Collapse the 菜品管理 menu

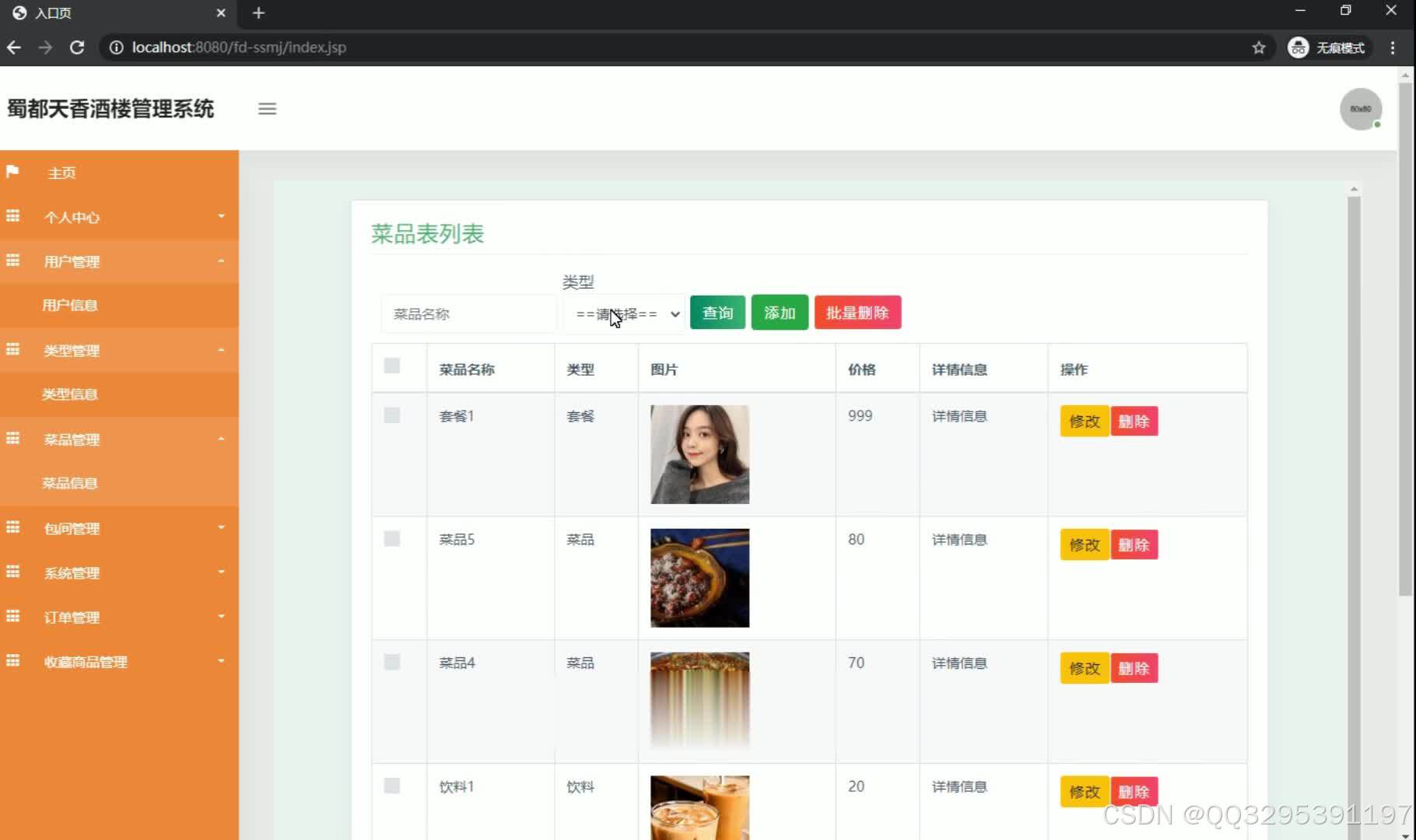click(119, 439)
